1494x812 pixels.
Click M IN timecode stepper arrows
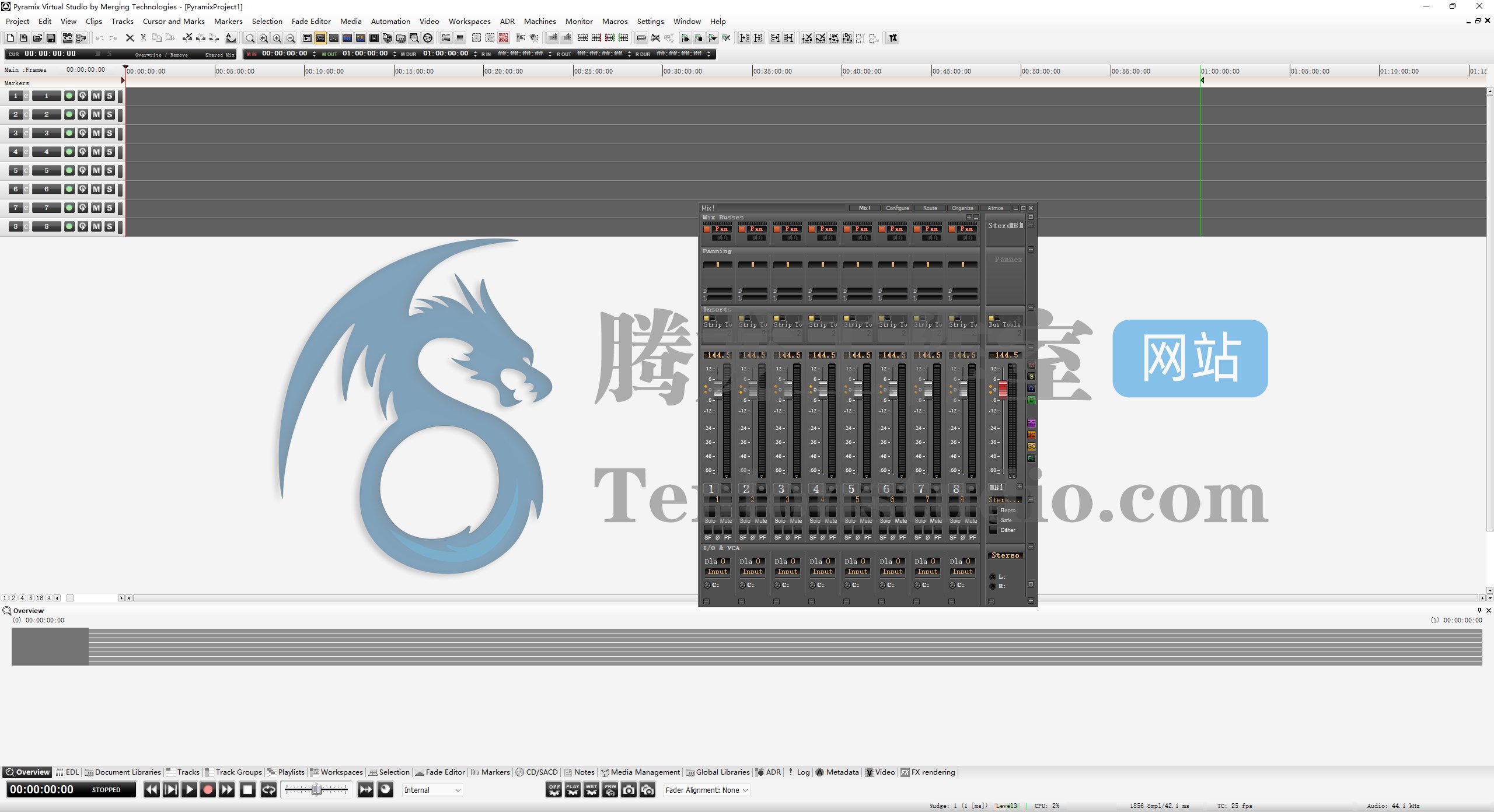(x=315, y=54)
